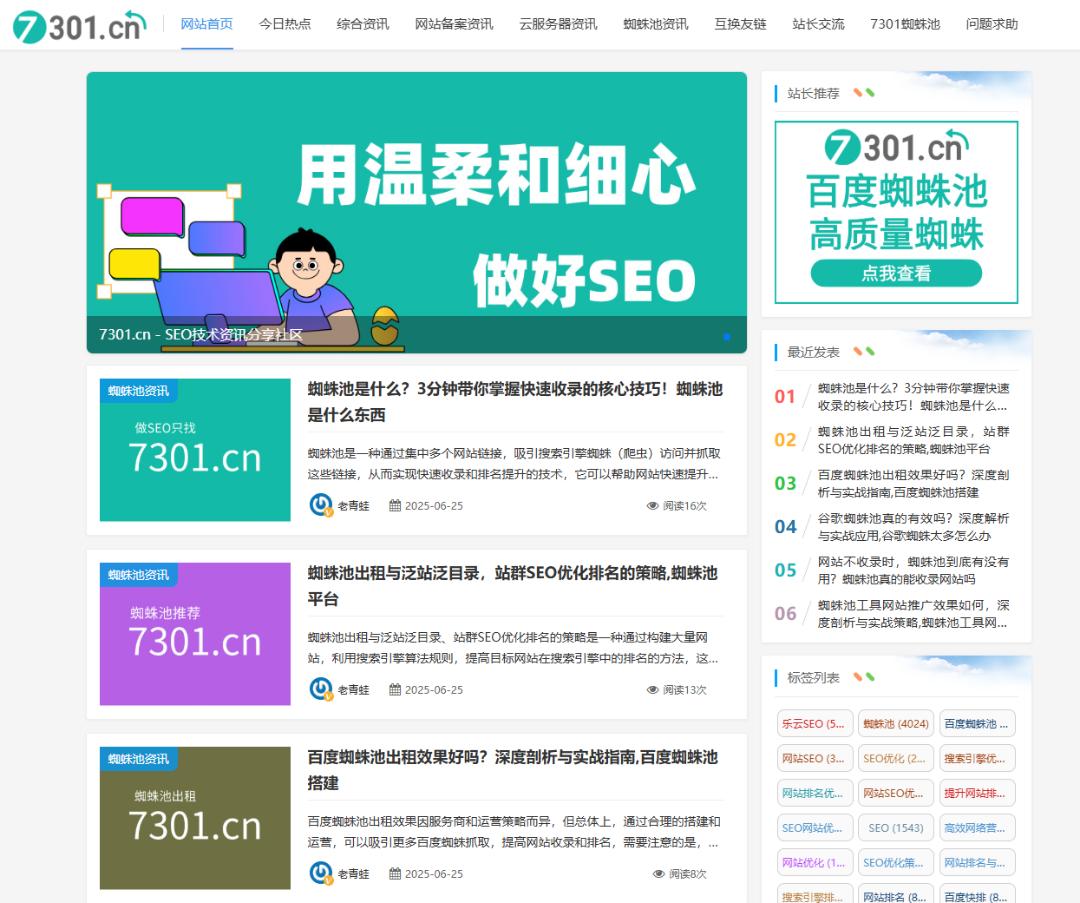Click author name 老青蛙 under 蜘蛛池出租与泛站泛目录 article

tap(353, 689)
